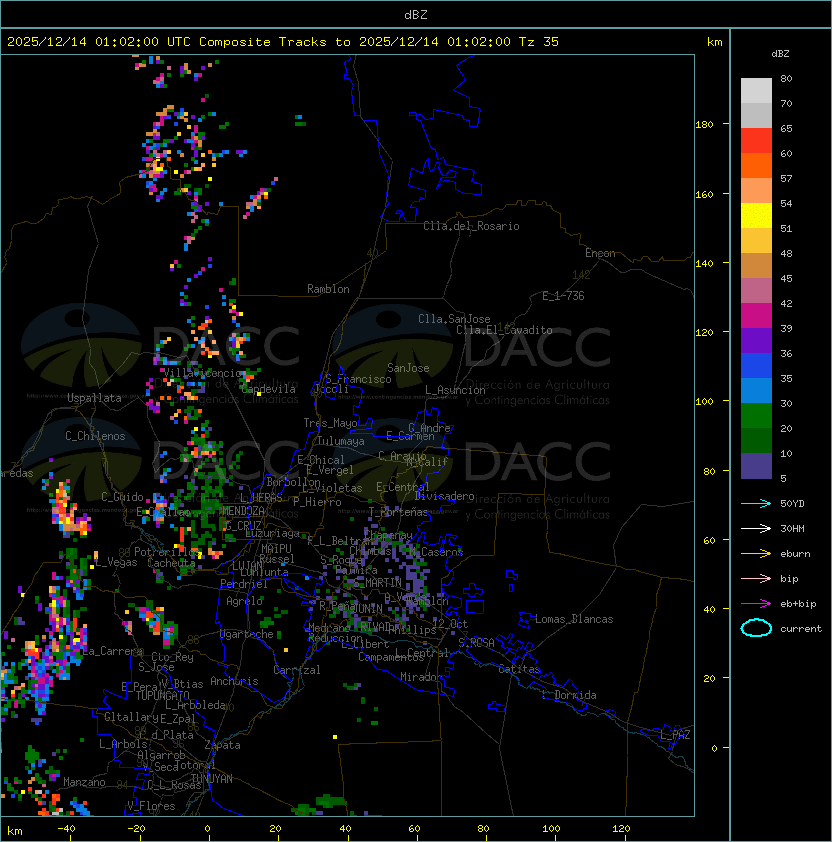832x842 pixels.
Task: Click the 'dBZ' title at the top
Action: (416, 14)
